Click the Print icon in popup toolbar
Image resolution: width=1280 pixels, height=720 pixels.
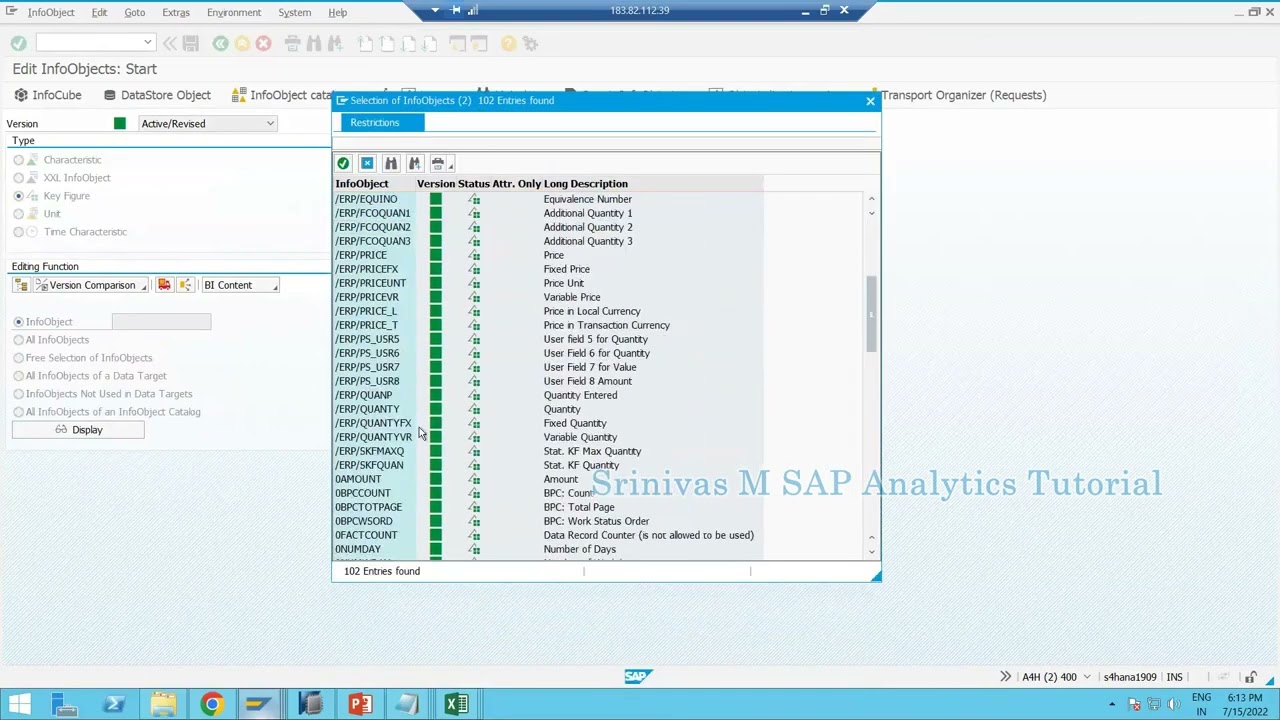coord(438,163)
